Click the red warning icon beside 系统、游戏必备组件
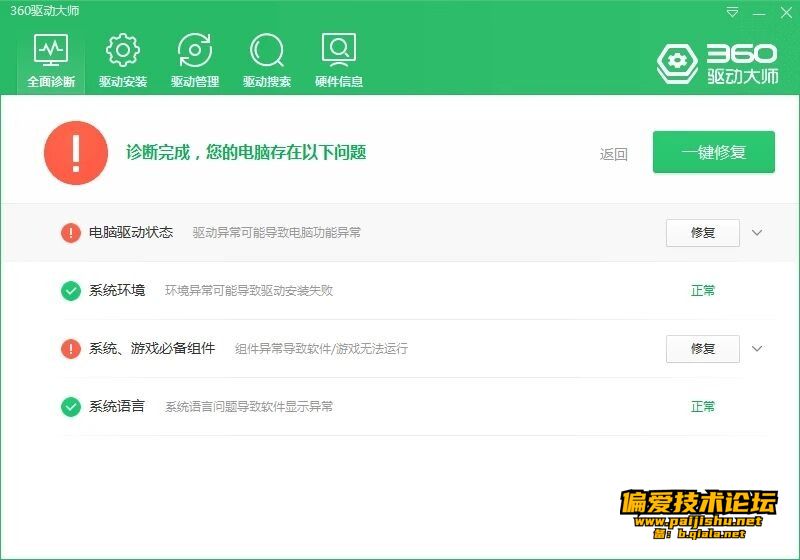 (x=71, y=349)
